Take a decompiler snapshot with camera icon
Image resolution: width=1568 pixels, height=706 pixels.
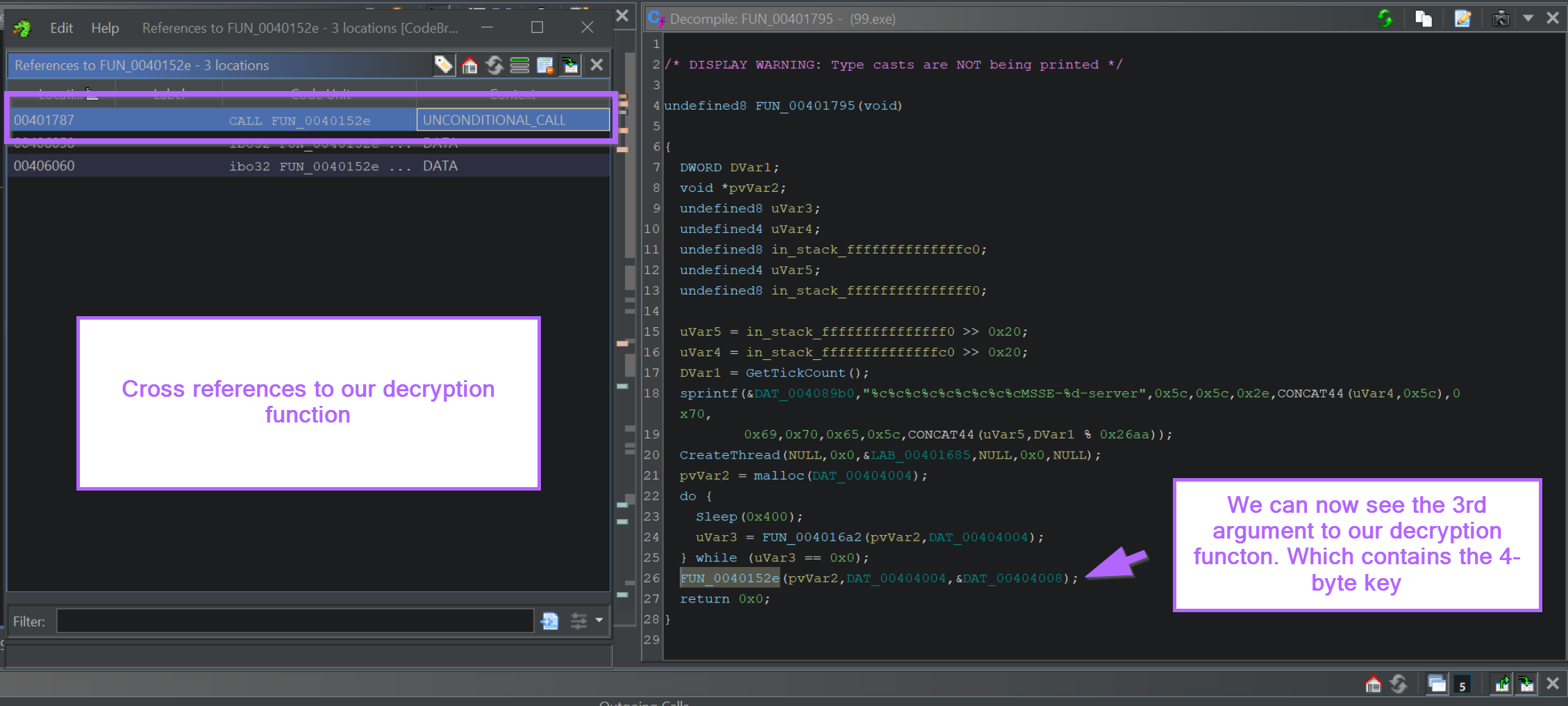coord(1501,19)
